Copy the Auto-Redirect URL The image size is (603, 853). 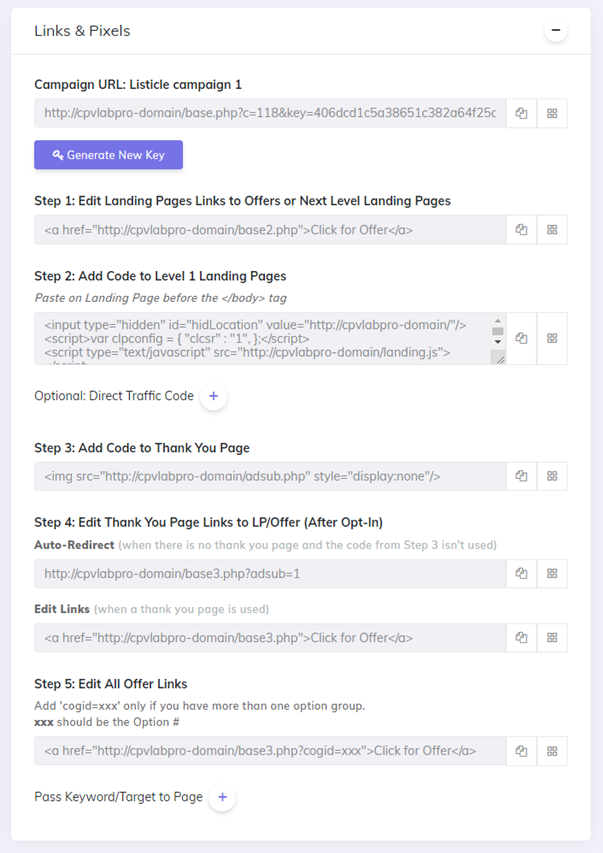(x=521, y=573)
